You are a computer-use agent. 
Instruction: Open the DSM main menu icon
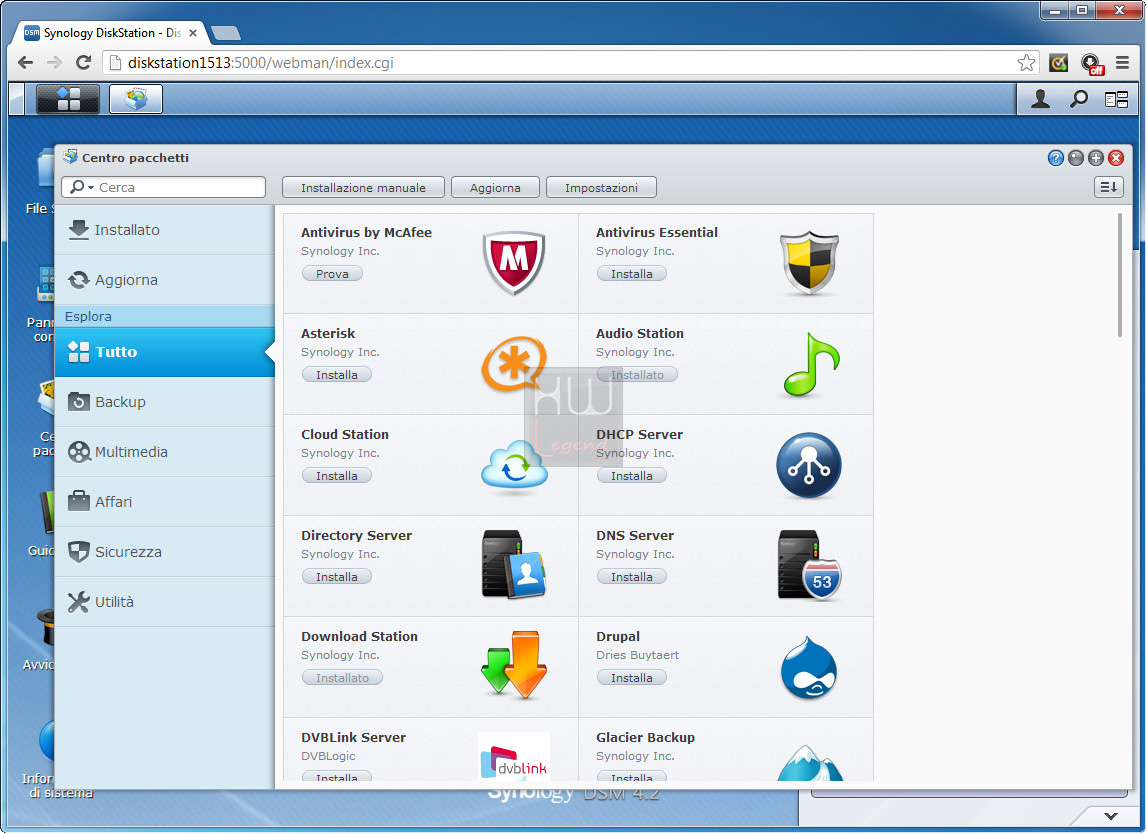pos(68,98)
